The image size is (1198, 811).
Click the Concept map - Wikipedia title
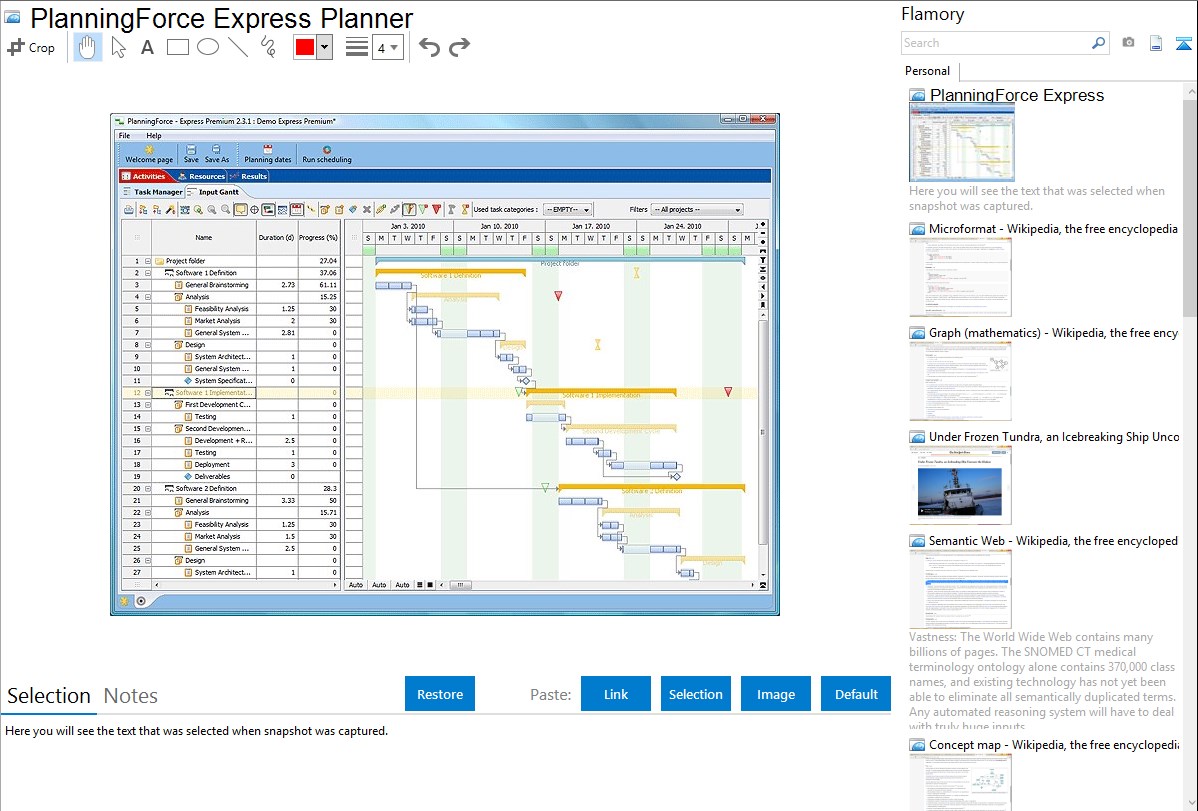coord(1054,744)
